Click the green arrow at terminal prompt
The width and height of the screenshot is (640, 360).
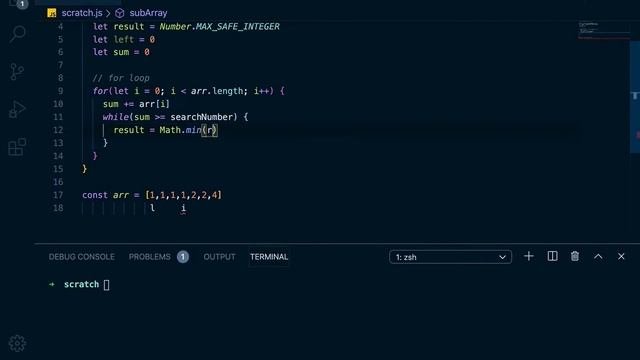coord(52,284)
